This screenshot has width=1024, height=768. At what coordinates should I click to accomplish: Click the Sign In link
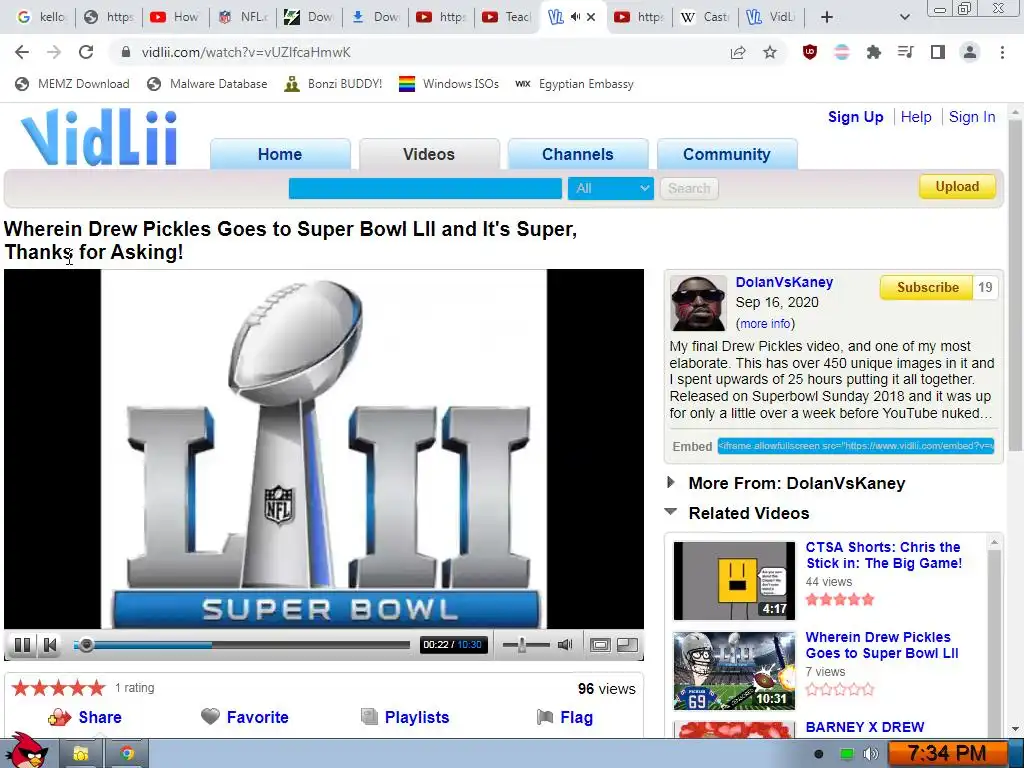[972, 117]
